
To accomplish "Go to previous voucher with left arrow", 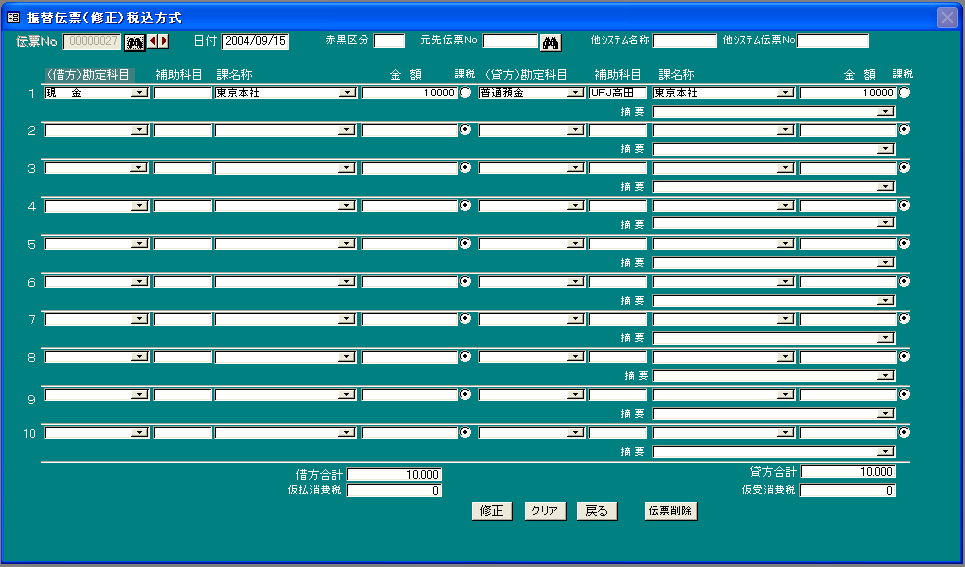I will pyautogui.click(x=152, y=41).
